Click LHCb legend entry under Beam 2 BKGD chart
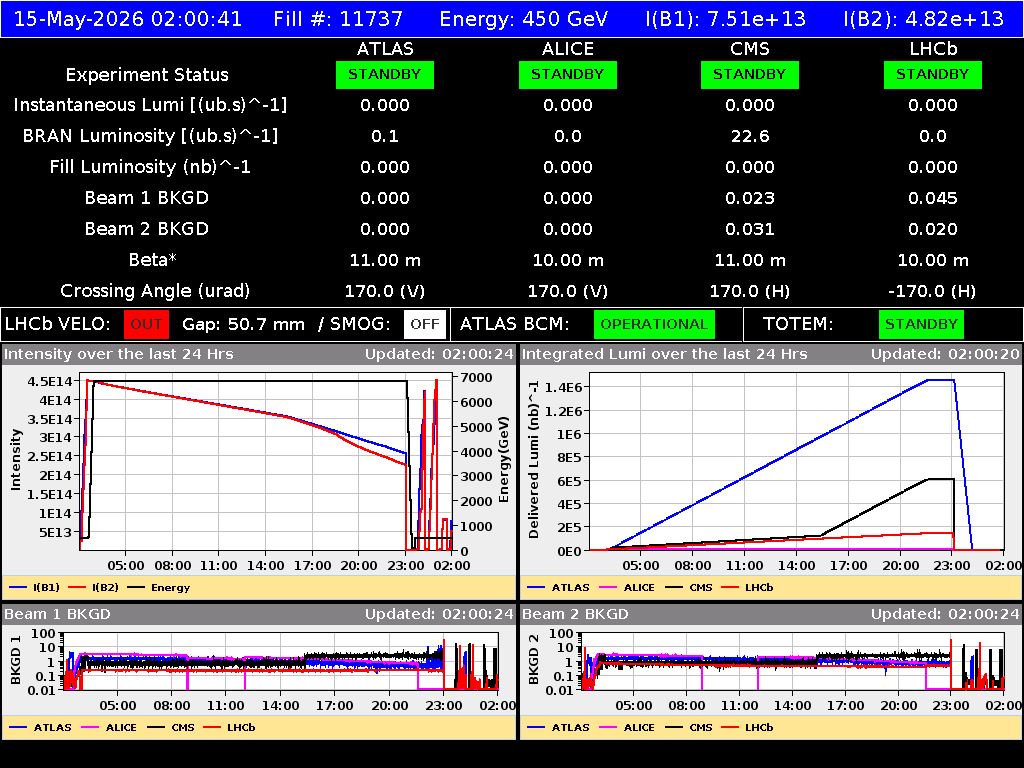The height and width of the screenshot is (768, 1024). pyautogui.click(x=747, y=727)
